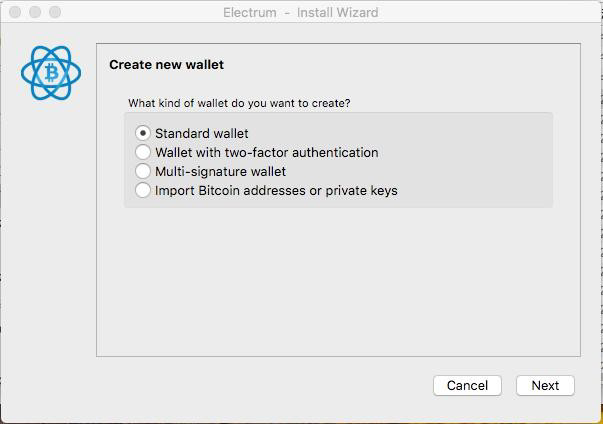
Task: Click the "Standard wallet" option label
Action: [x=202, y=133]
